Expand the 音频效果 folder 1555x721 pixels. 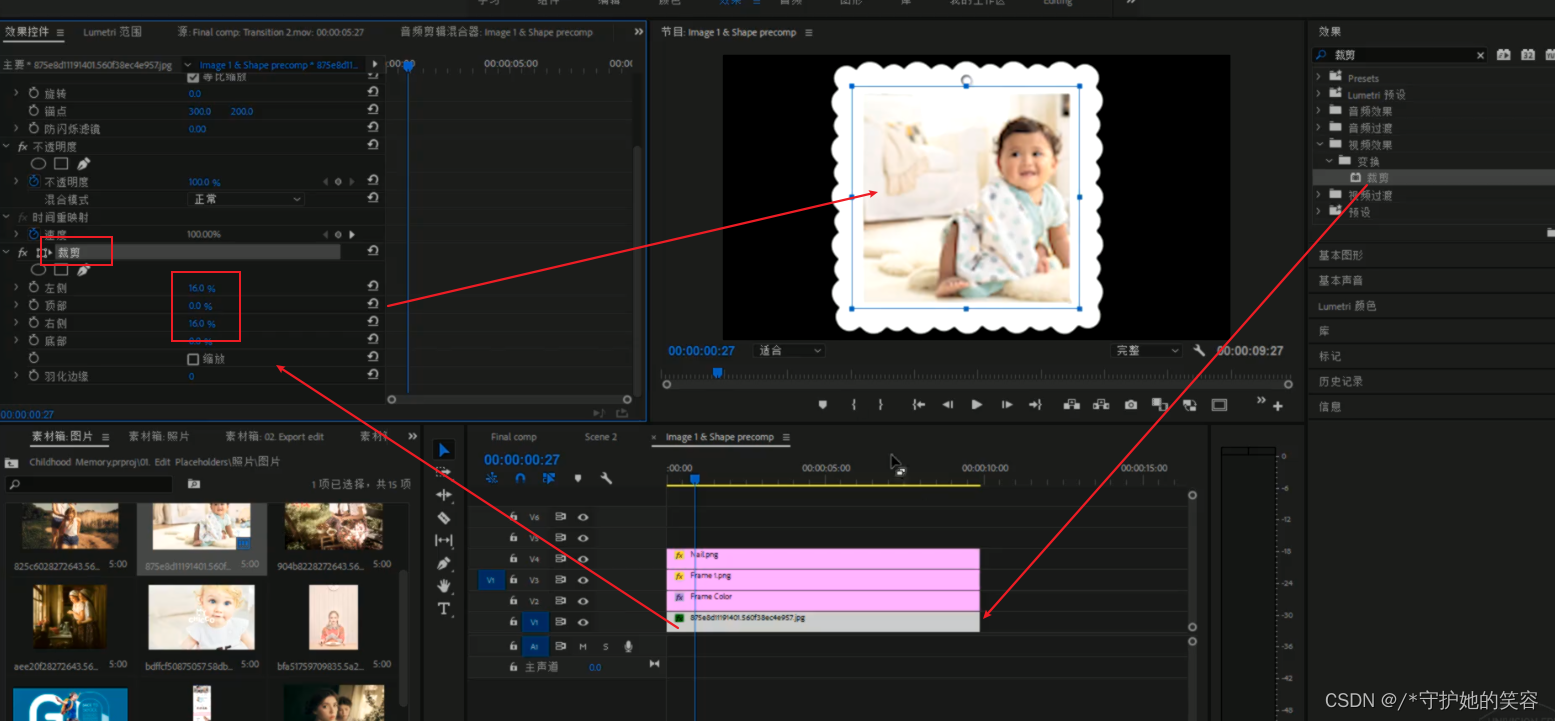(x=1319, y=111)
